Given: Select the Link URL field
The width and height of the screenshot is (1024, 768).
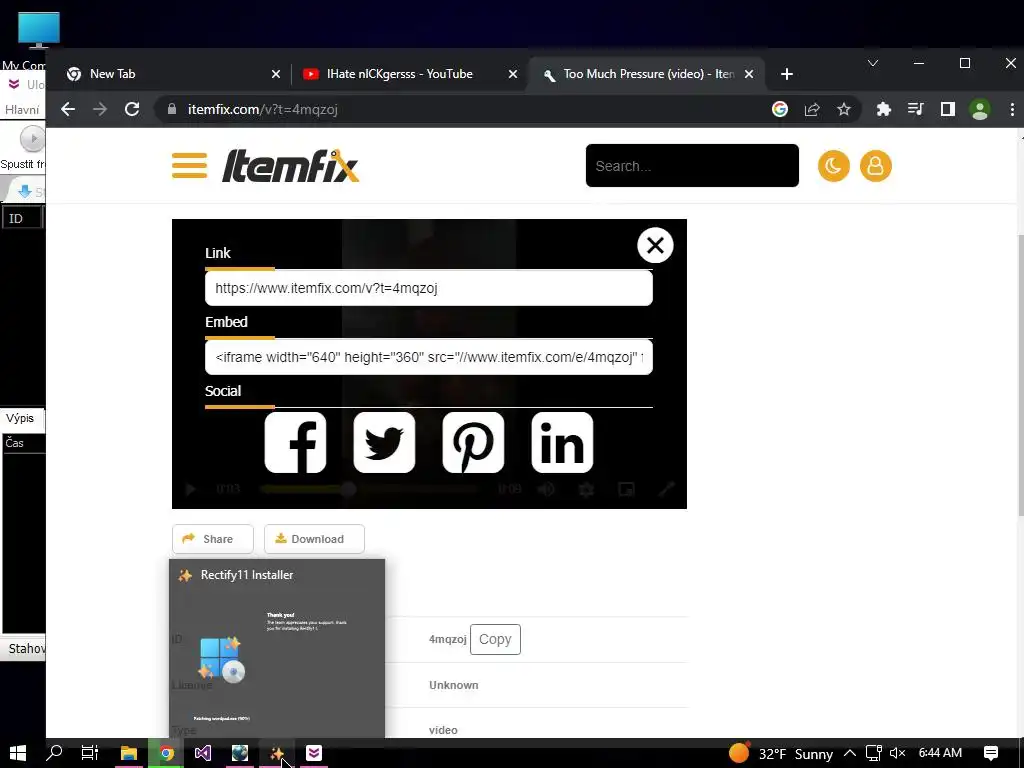Looking at the screenshot, I should coord(428,288).
